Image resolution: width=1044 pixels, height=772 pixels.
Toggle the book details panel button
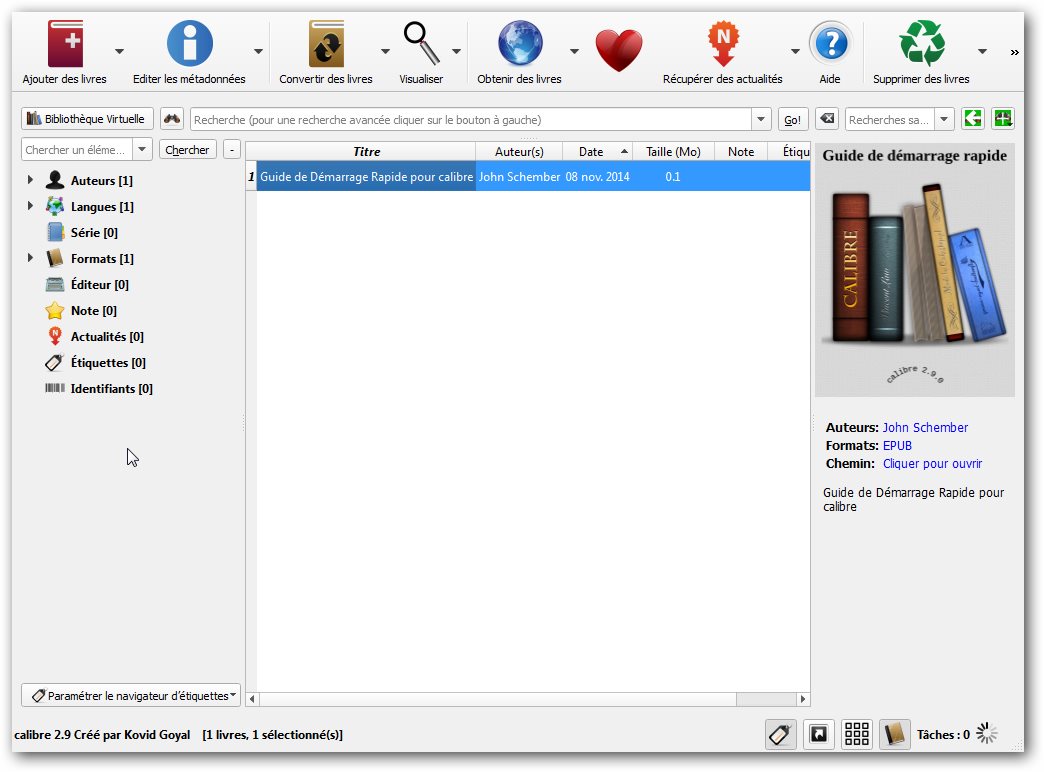895,735
